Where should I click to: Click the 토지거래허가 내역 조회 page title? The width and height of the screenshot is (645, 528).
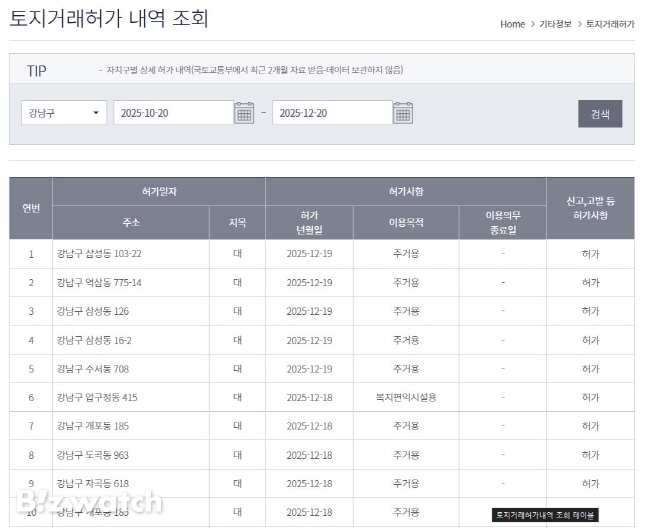(109, 19)
